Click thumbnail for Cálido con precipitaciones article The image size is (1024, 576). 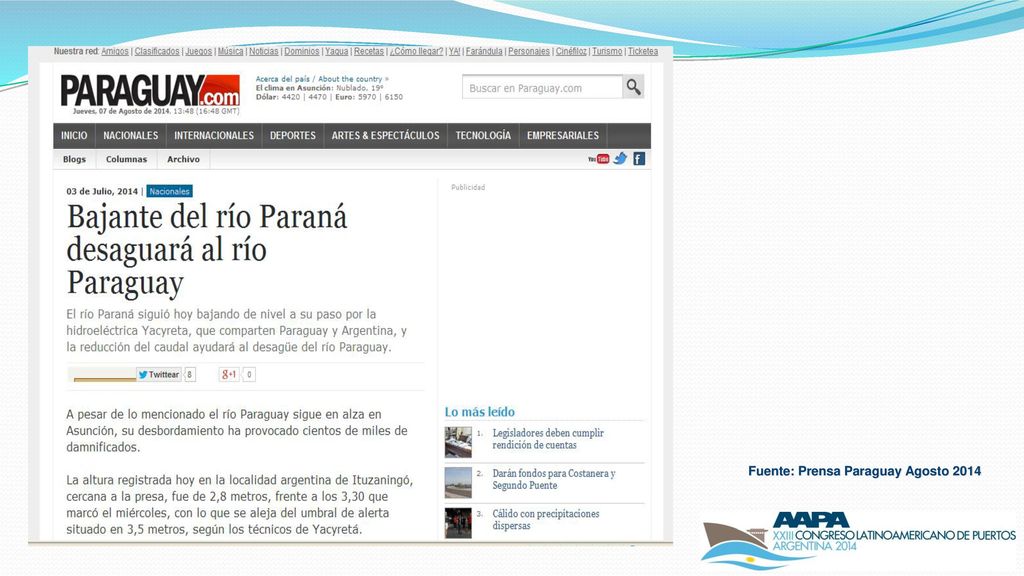point(458,523)
